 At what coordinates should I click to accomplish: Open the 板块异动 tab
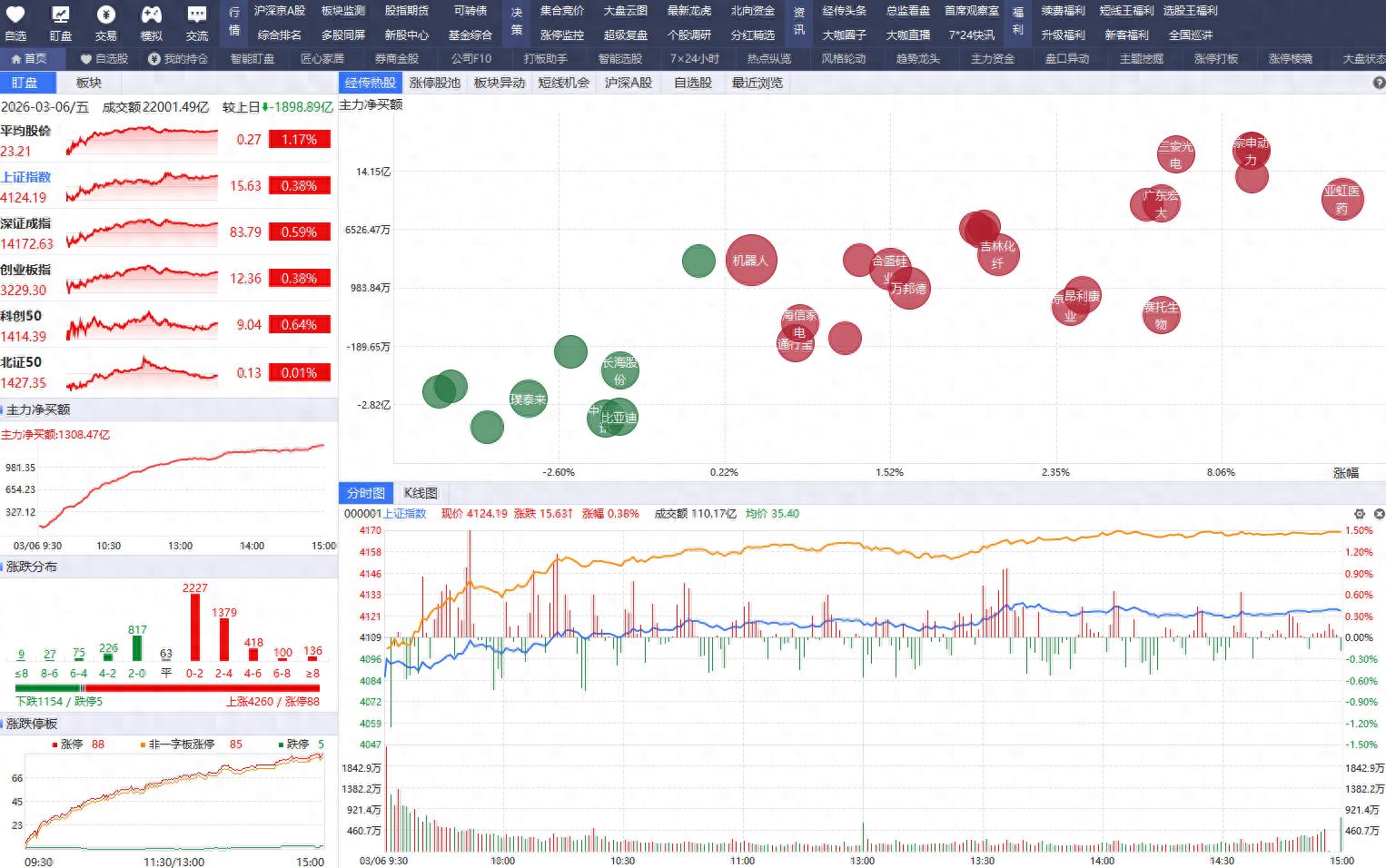pos(500,83)
